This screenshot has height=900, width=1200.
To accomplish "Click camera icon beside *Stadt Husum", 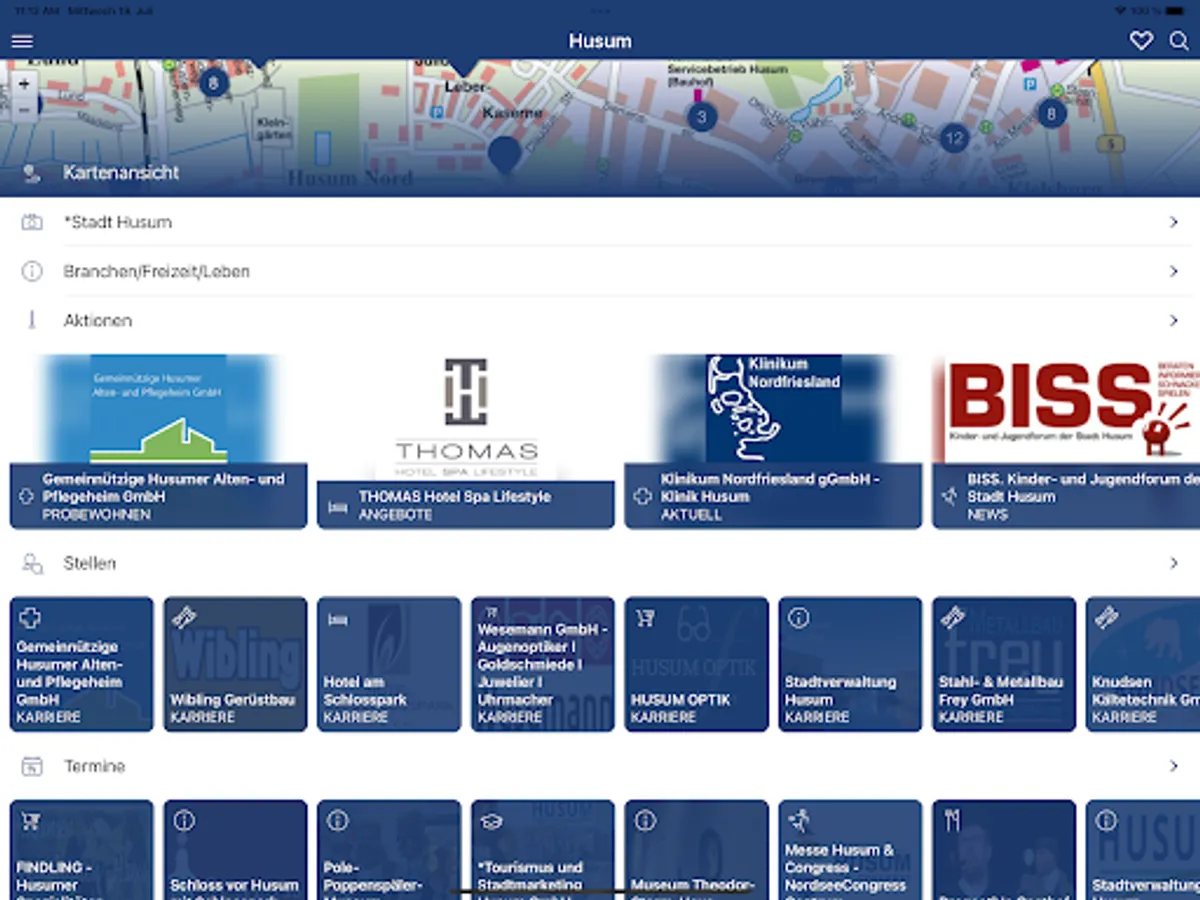I will click(x=32, y=222).
